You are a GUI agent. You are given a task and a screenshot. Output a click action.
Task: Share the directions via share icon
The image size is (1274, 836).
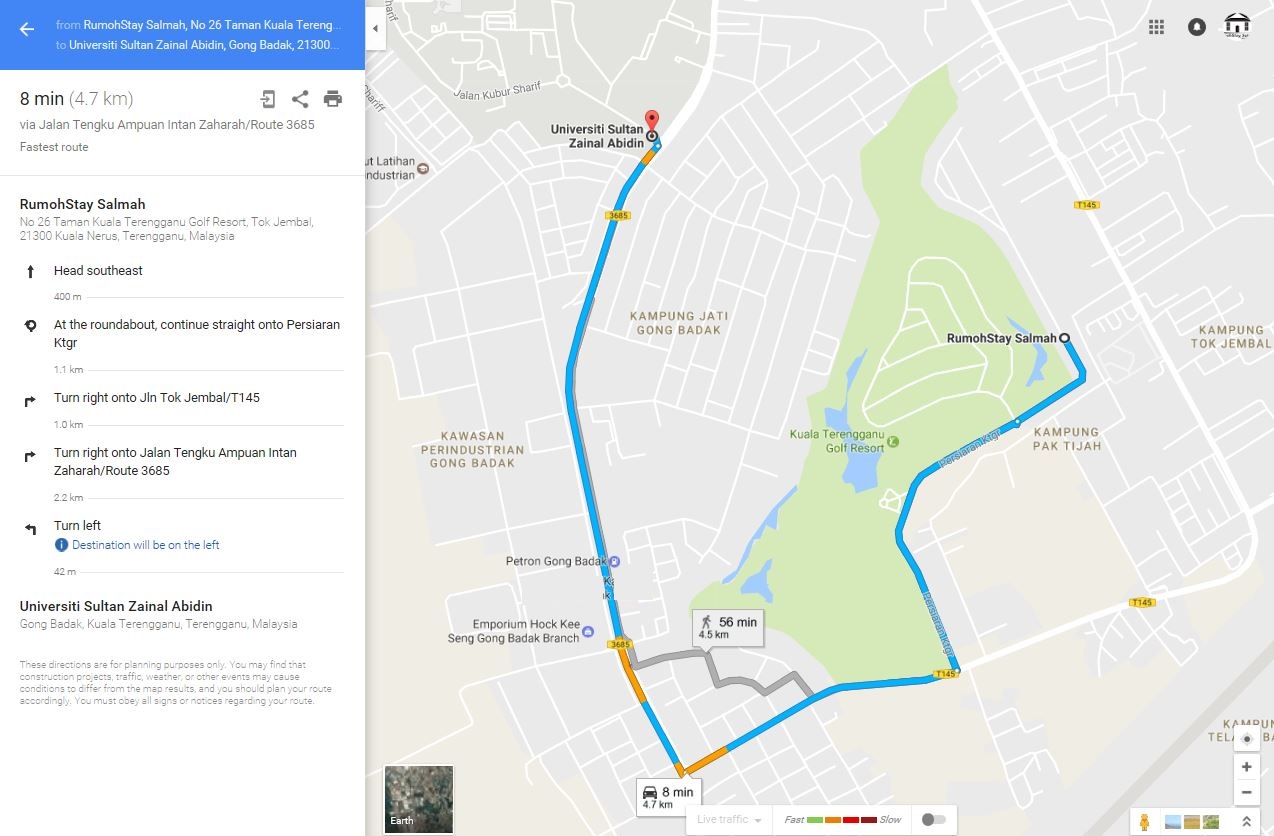(299, 99)
